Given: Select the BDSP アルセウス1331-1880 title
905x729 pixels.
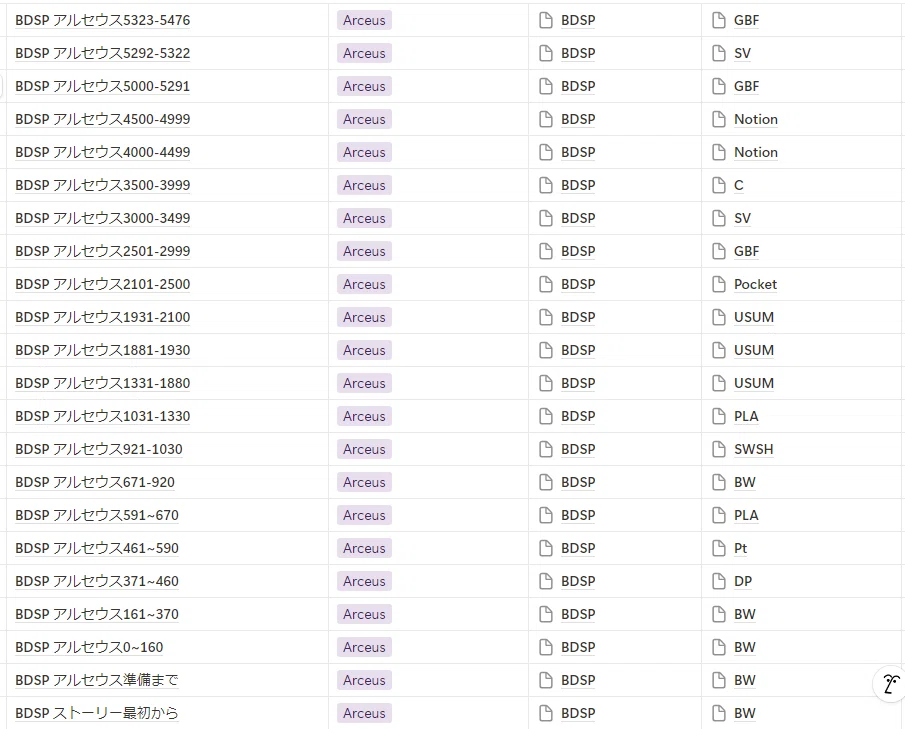Looking at the screenshot, I should [102, 383].
